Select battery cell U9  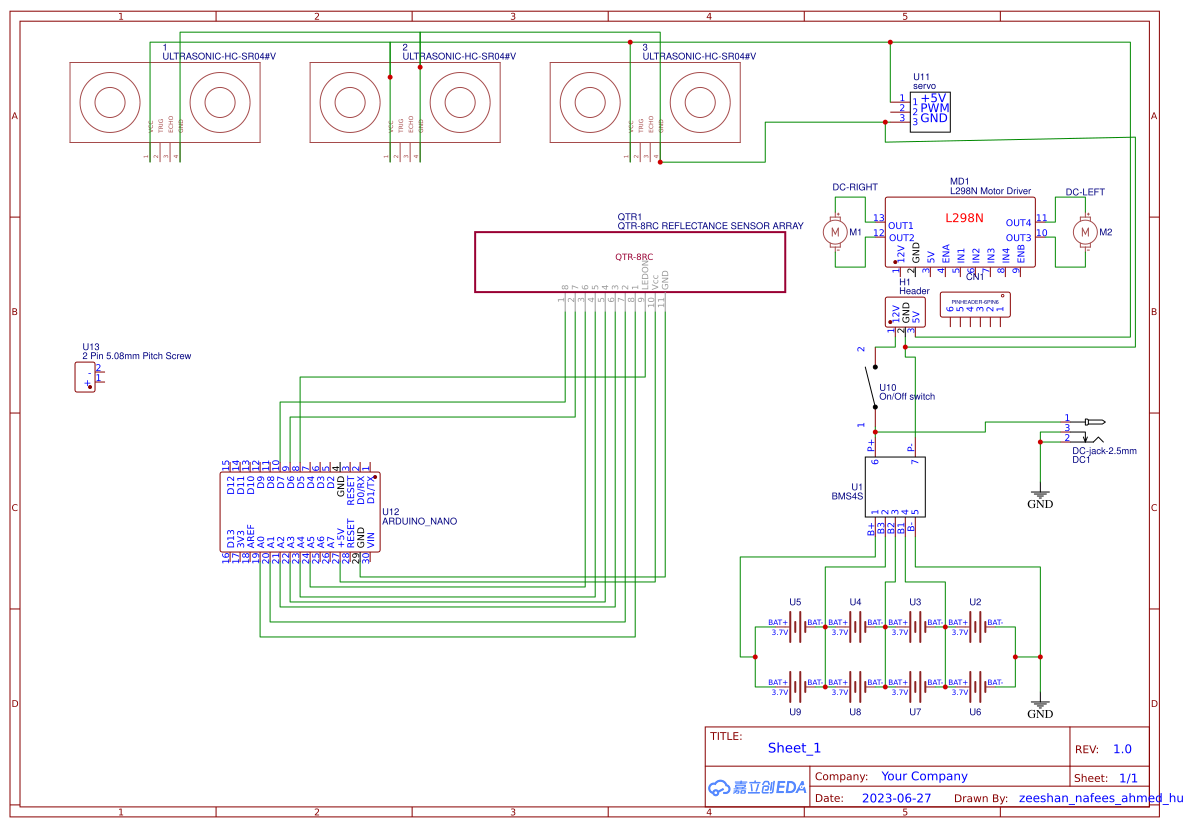pyautogui.click(x=795, y=686)
